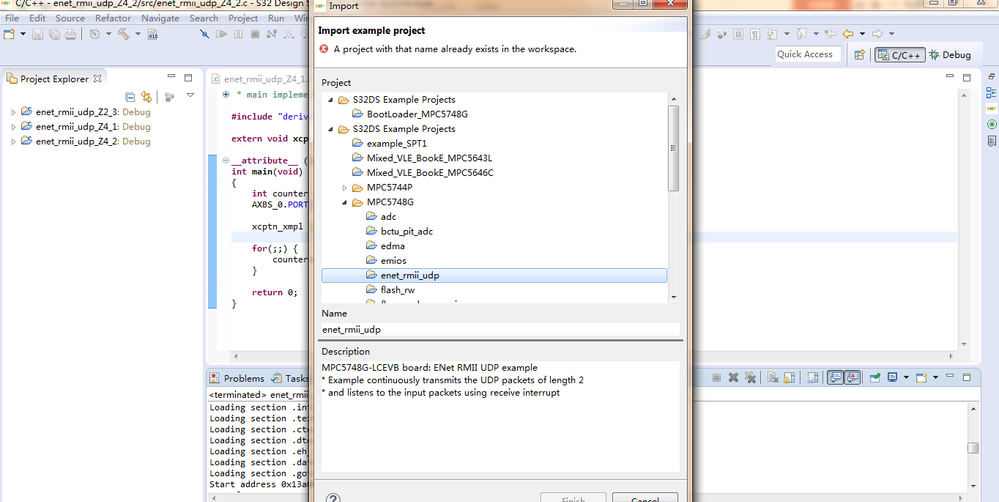Click the Forward navigation arrow

point(877,34)
